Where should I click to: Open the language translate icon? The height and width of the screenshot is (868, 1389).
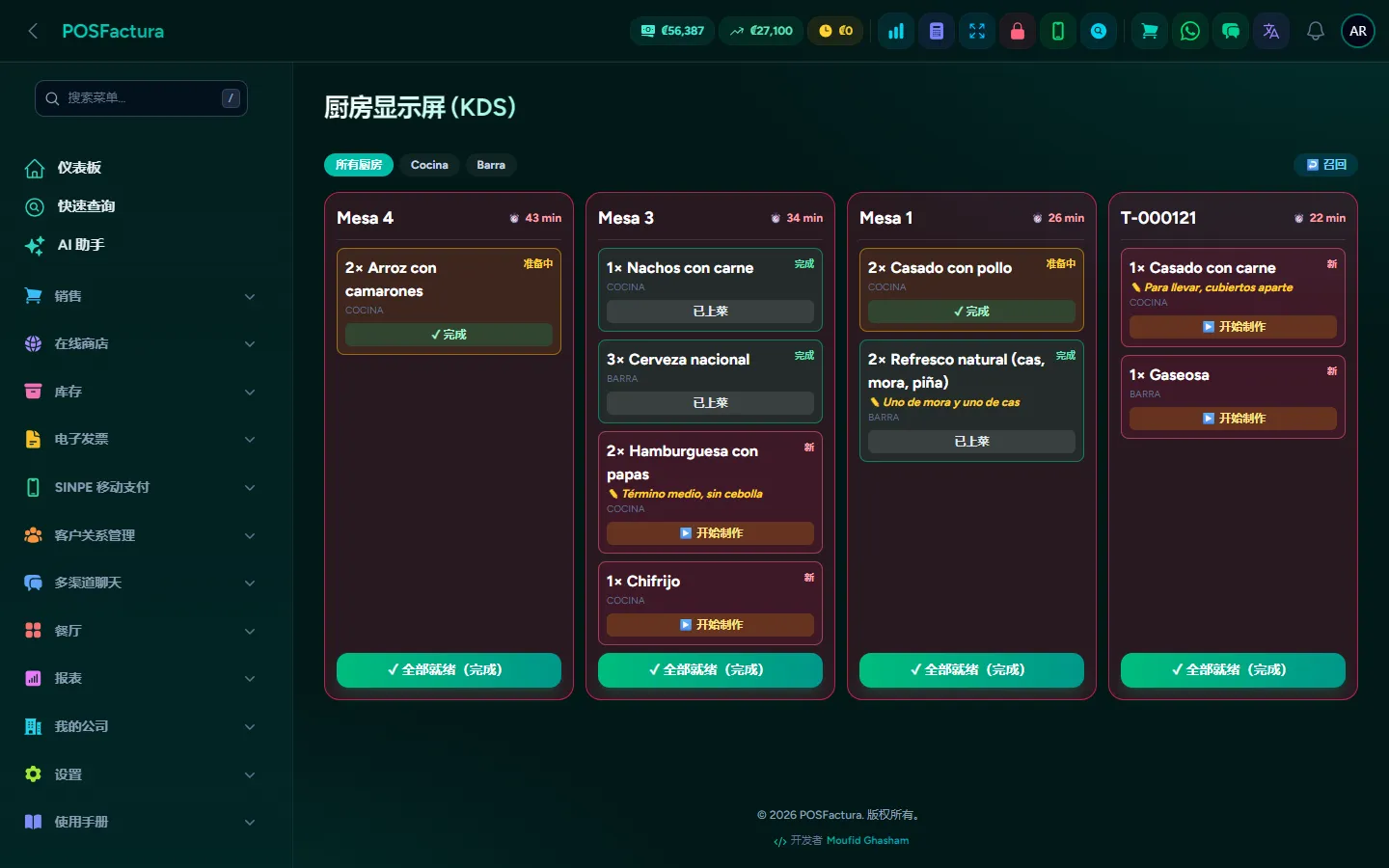pos(1271,31)
